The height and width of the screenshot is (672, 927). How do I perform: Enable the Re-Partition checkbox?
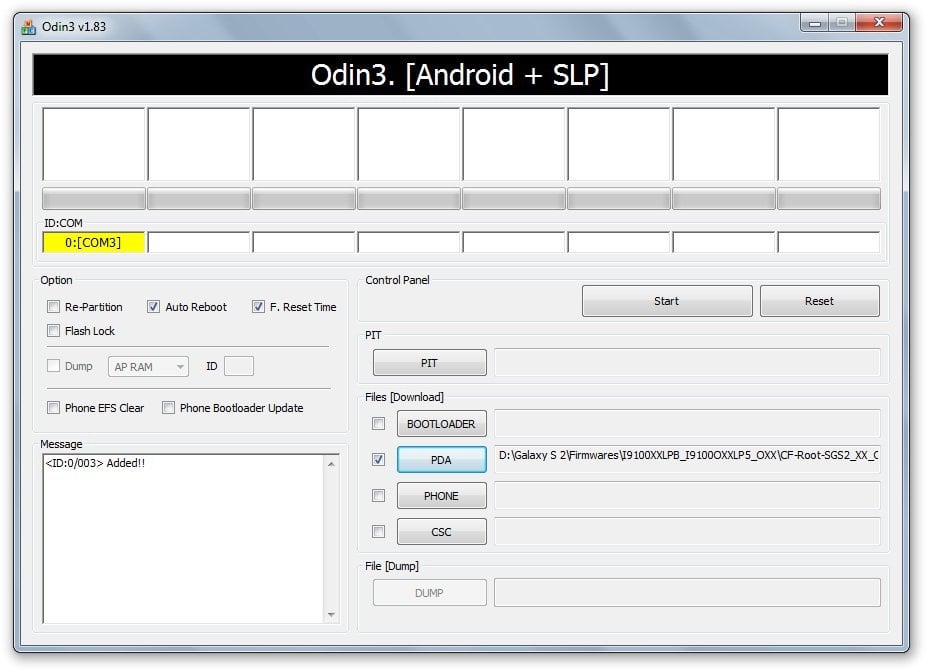click(x=54, y=307)
